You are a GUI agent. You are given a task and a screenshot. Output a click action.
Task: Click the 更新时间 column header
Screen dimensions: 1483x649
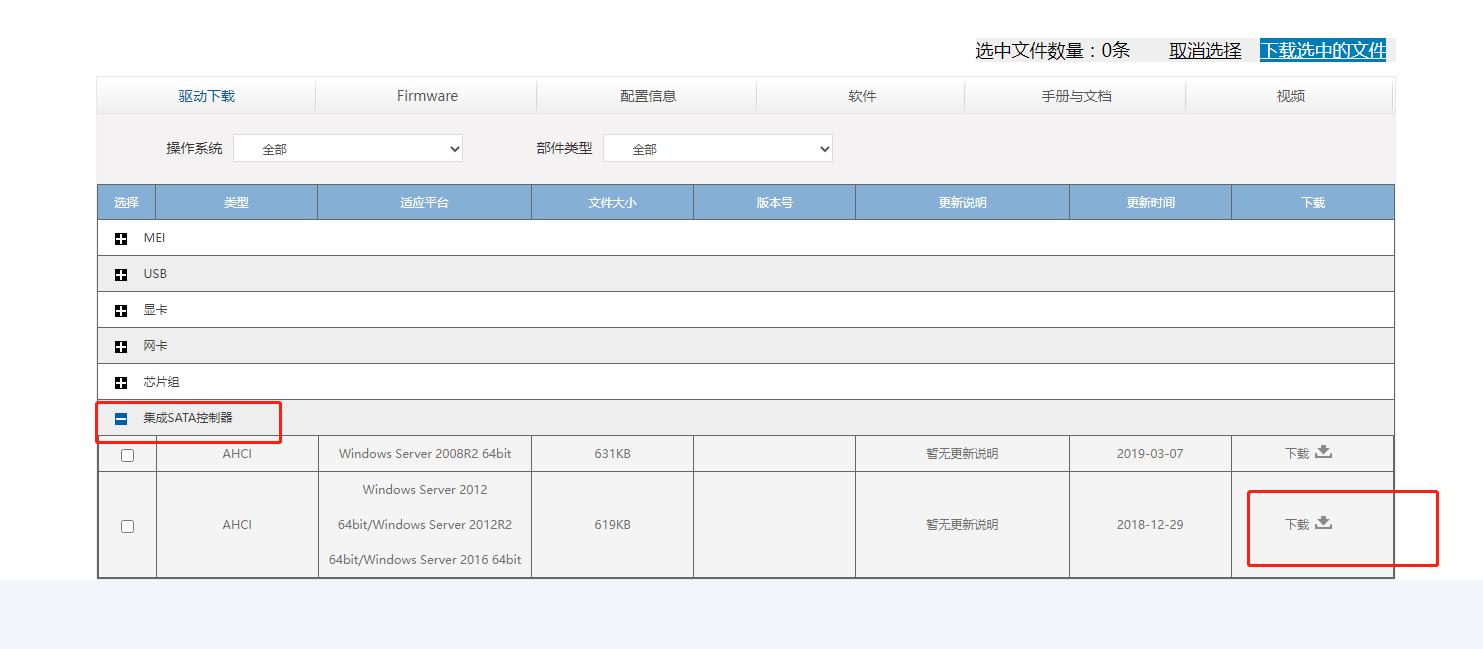pyautogui.click(x=1150, y=202)
